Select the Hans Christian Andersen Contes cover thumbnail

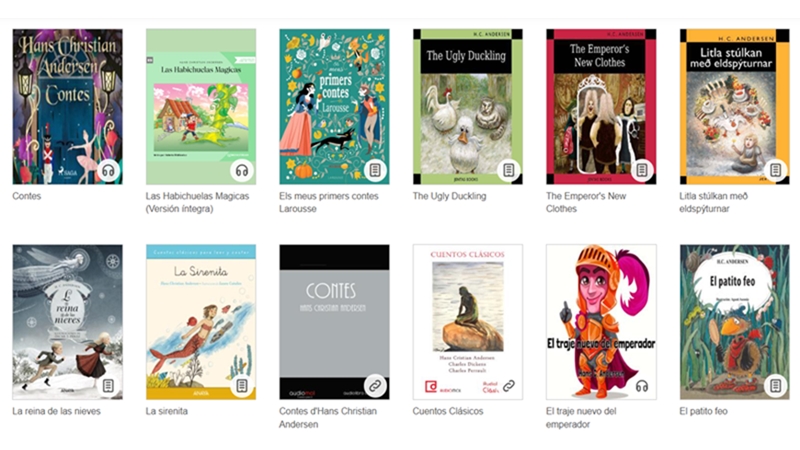click(67, 107)
